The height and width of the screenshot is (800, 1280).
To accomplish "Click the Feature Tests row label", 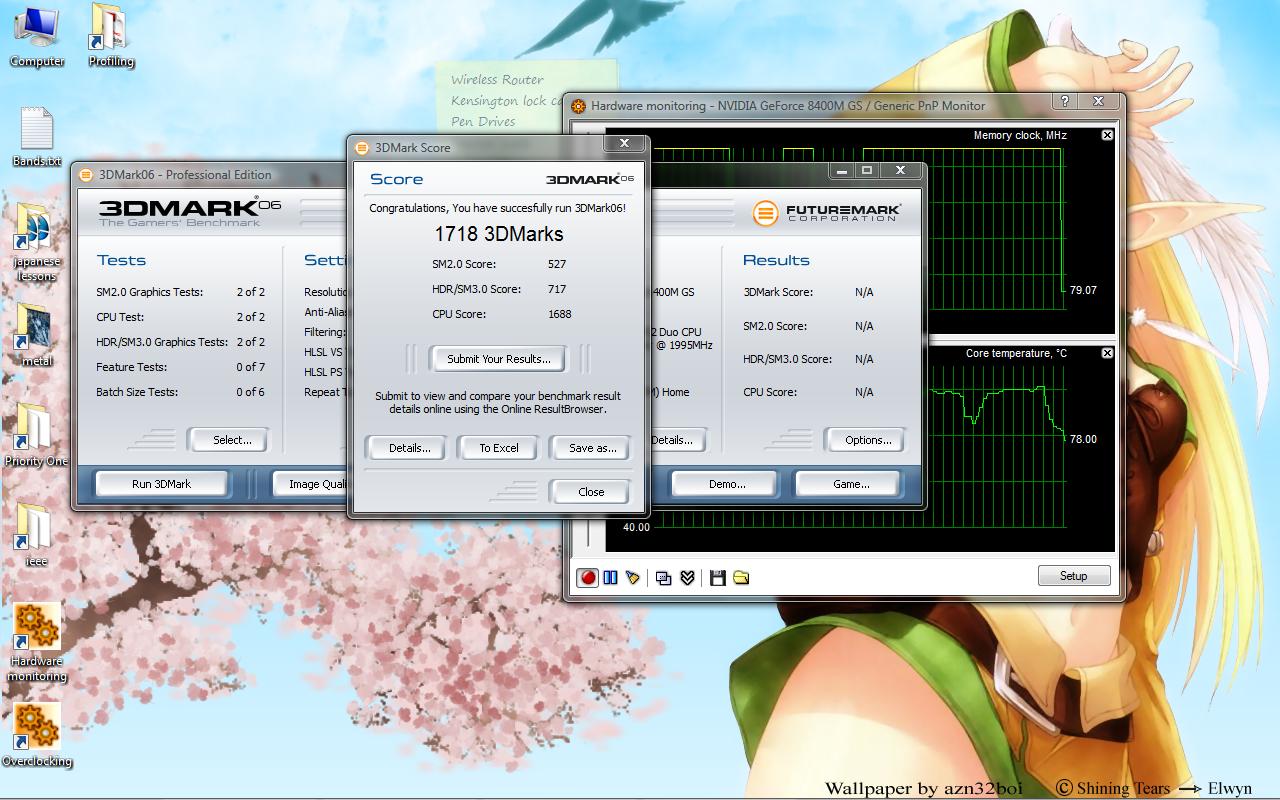I will [x=131, y=367].
